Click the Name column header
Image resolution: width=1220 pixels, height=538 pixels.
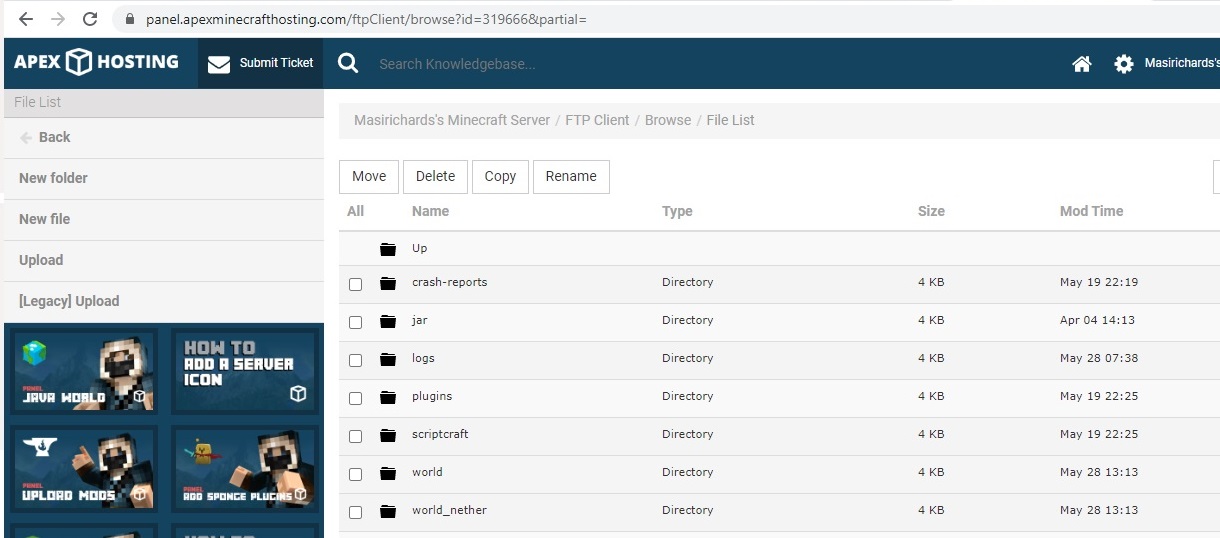[430, 211]
